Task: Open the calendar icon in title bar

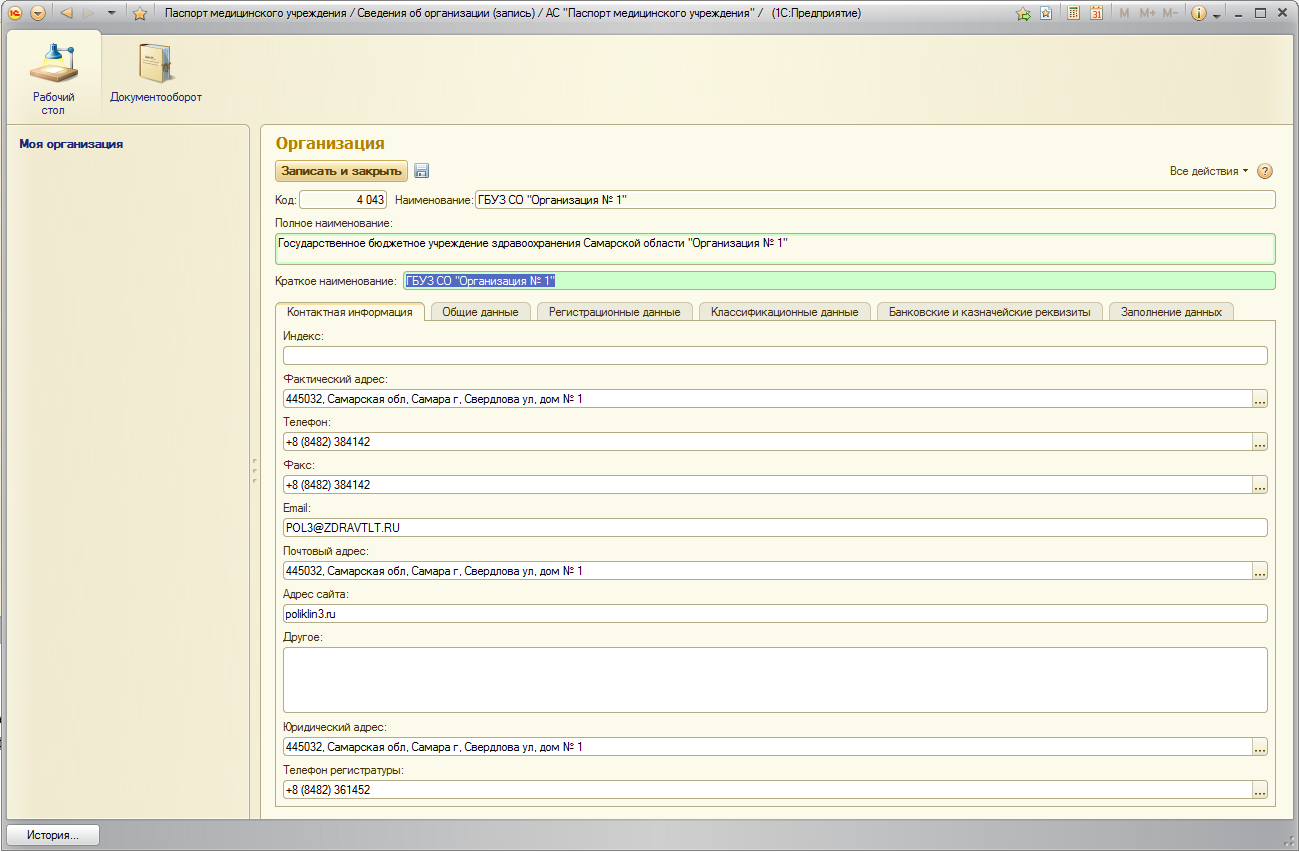Action: click(1096, 13)
